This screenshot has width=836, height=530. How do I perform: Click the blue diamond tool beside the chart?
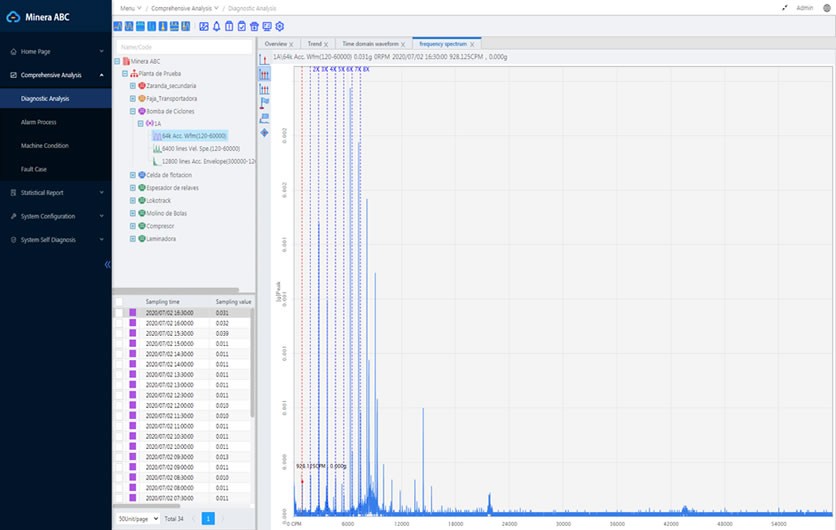click(264, 132)
